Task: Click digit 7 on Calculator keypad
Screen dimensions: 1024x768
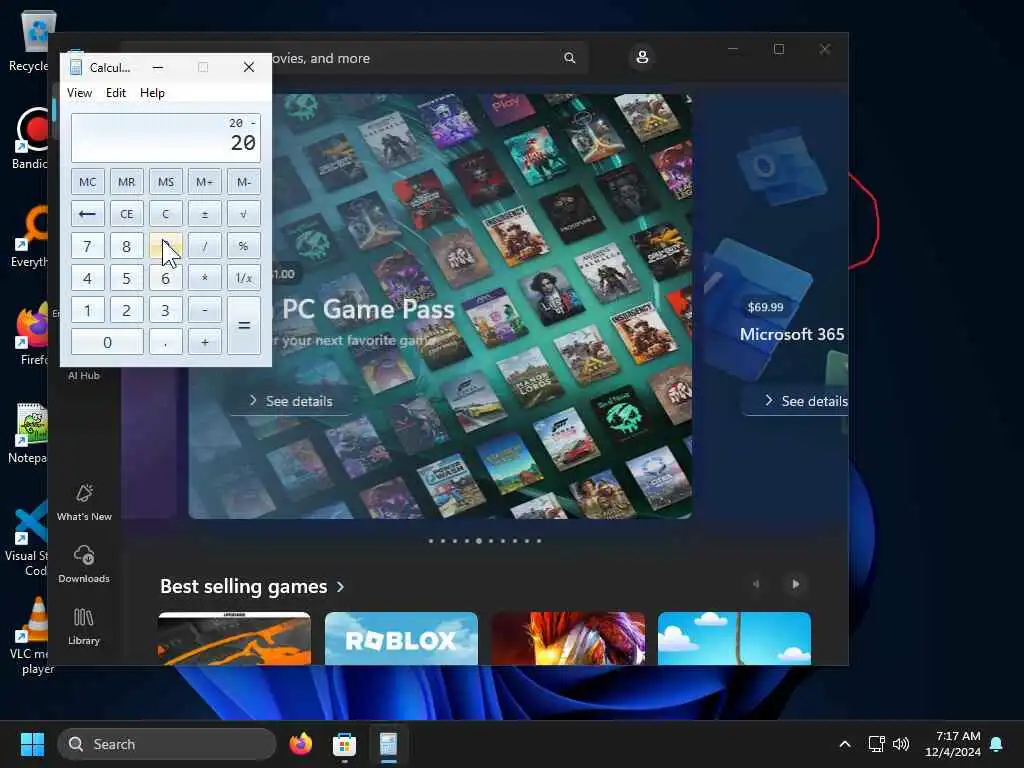Action: (88, 246)
